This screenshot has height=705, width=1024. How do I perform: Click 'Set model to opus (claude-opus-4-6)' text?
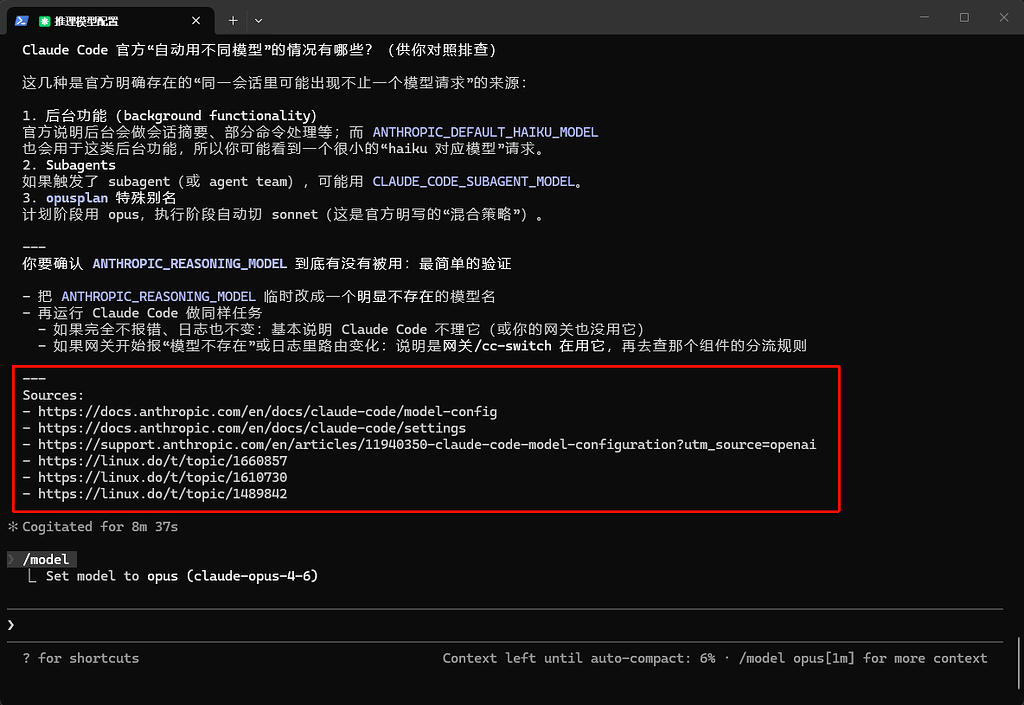point(182,576)
